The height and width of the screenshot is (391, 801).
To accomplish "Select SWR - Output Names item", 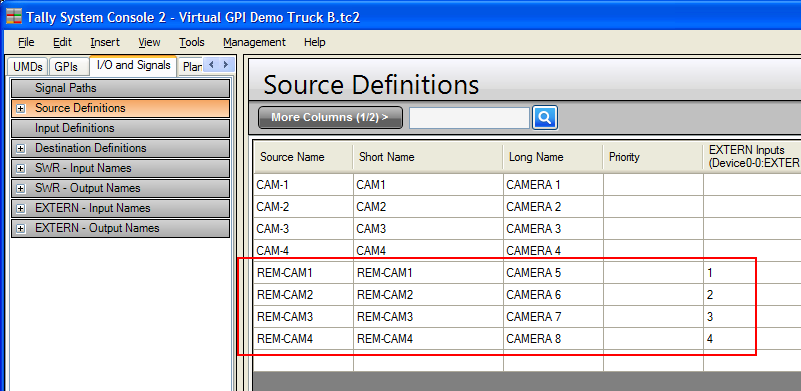I will [121, 188].
